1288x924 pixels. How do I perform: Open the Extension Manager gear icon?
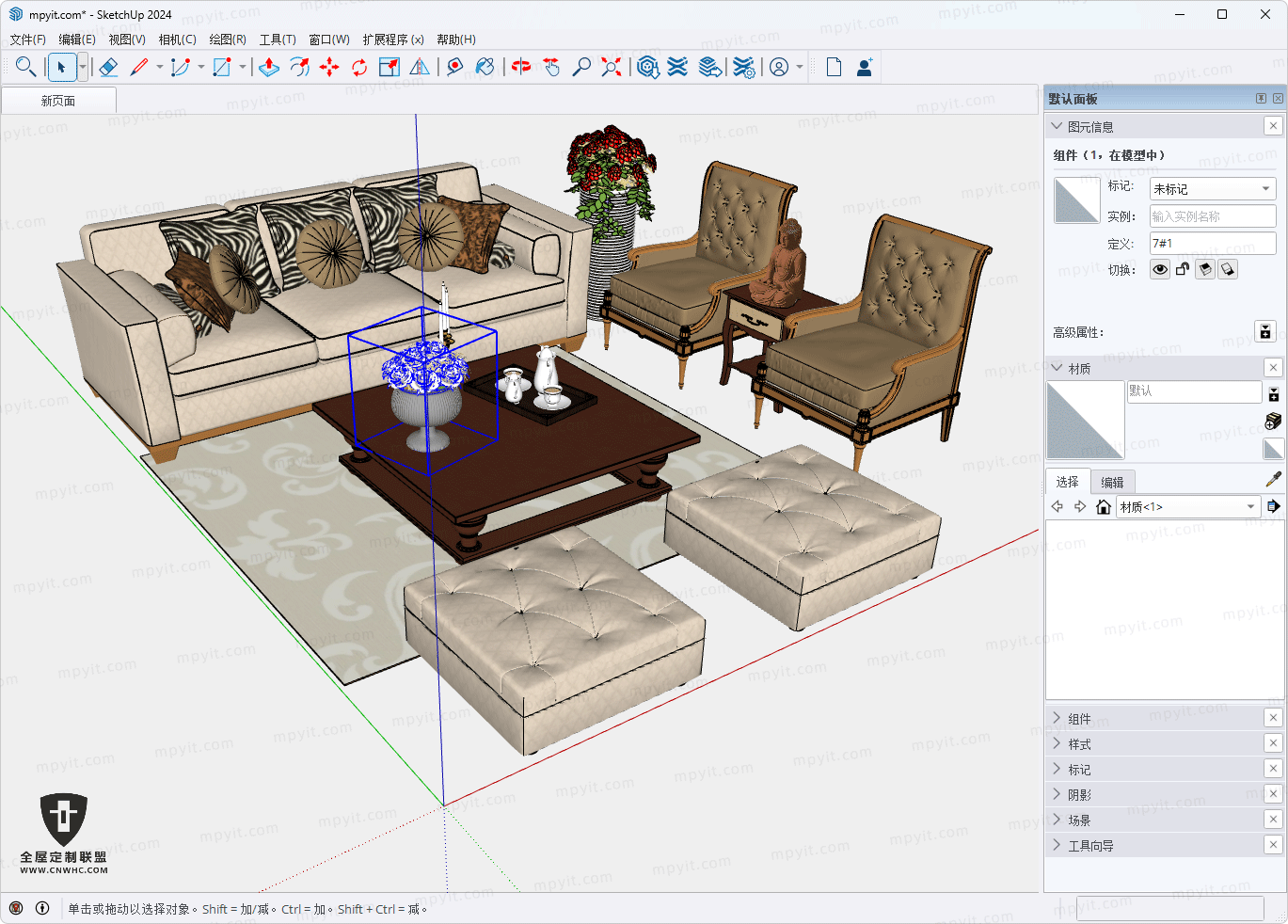[743, 67]
